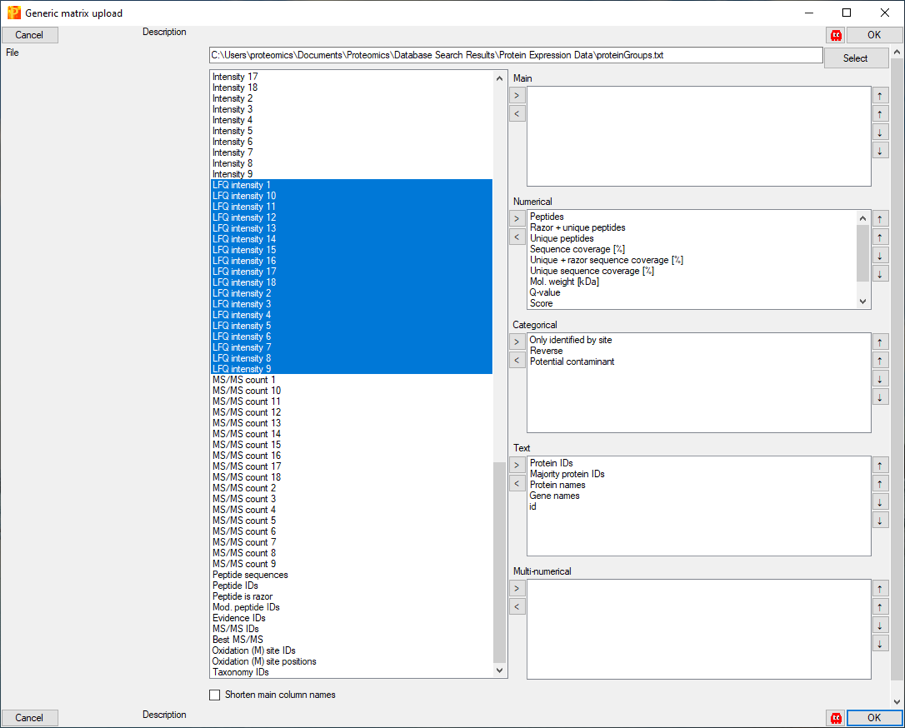905x728 pixels.
Task: Click the file path input field
Action: coord(515,56)
